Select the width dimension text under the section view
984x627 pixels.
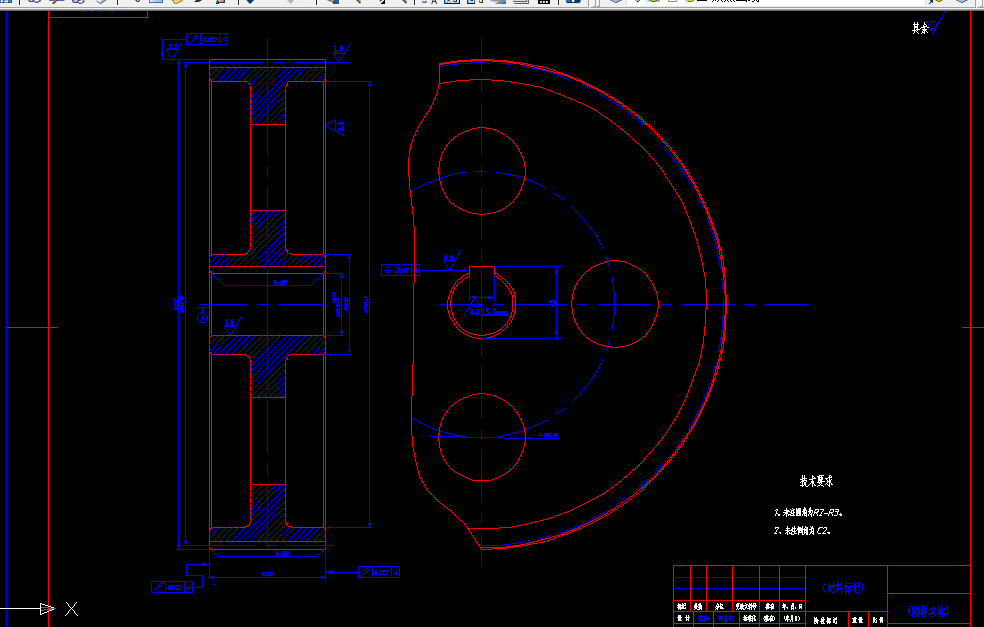267,574
